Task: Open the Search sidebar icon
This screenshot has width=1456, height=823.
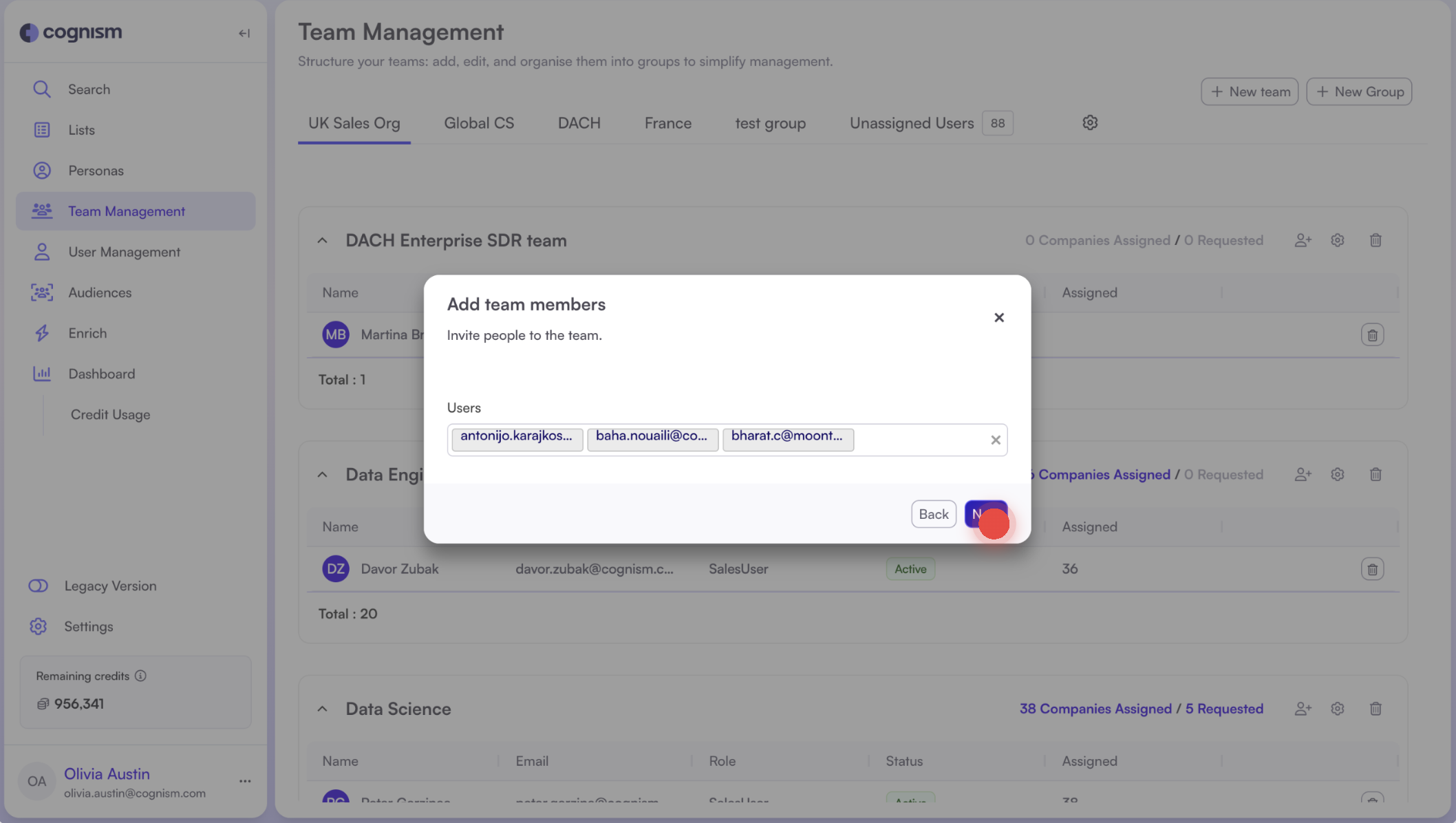Action: coord(42,89)
